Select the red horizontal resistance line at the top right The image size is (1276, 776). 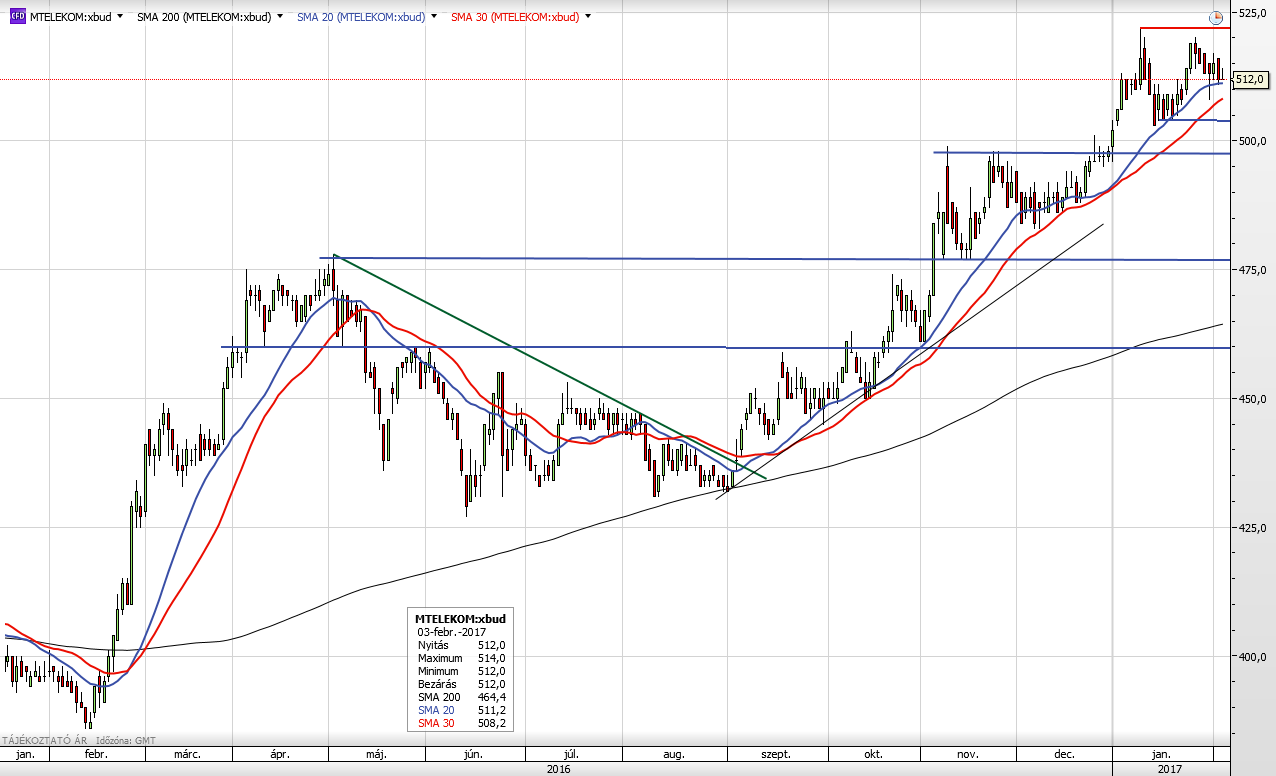pyautogui.click(x=1184, y=28)
